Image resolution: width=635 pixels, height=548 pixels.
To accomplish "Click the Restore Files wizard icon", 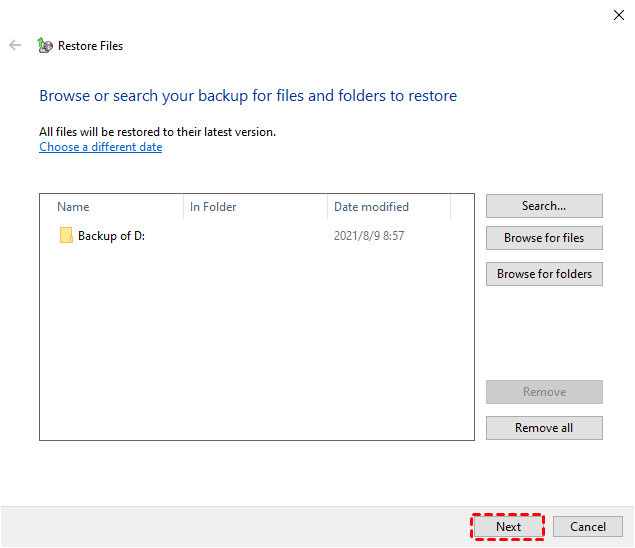I will click(45, 45).
